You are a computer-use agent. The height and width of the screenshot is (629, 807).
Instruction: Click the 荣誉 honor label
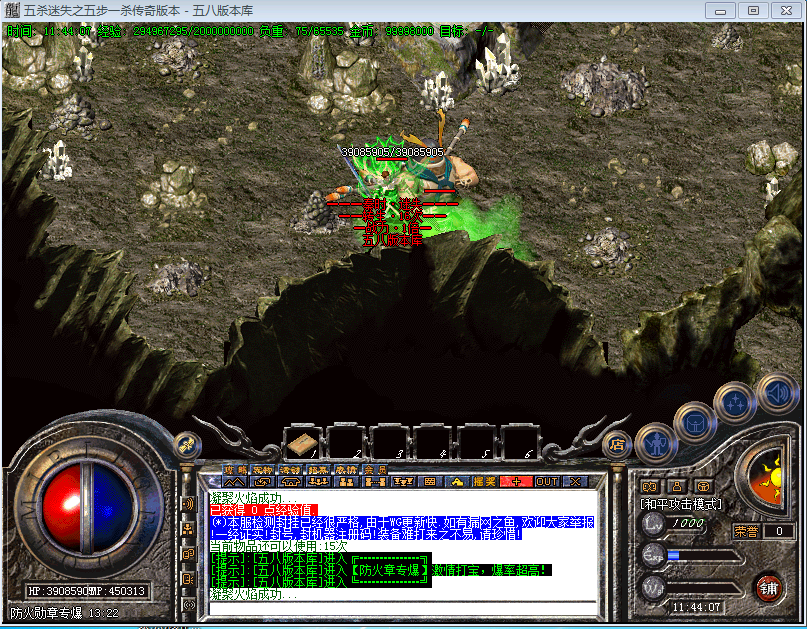click(x=746, y=531)
